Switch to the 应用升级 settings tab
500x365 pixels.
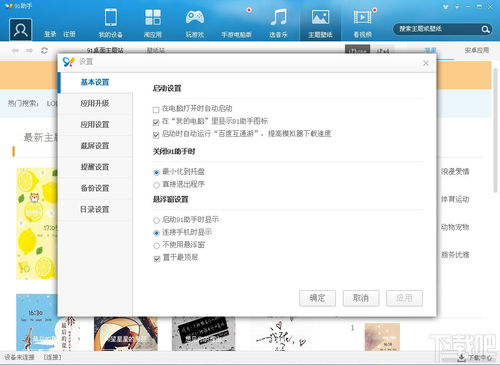pos(95,103)
